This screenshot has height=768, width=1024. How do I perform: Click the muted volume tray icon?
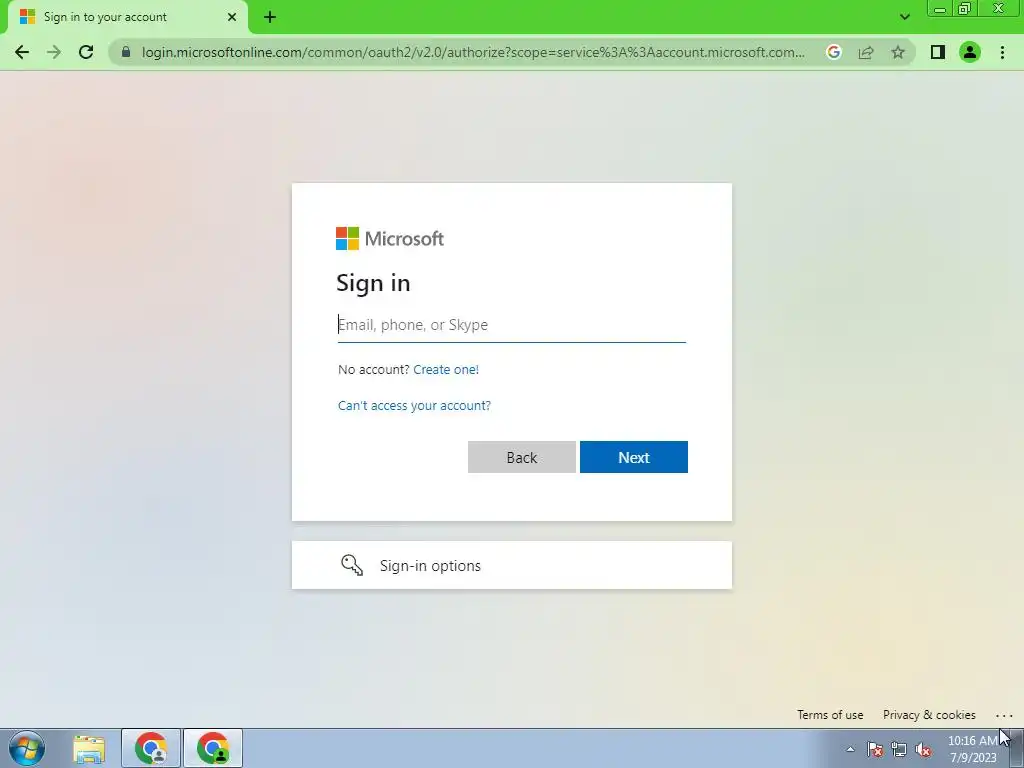923,749
